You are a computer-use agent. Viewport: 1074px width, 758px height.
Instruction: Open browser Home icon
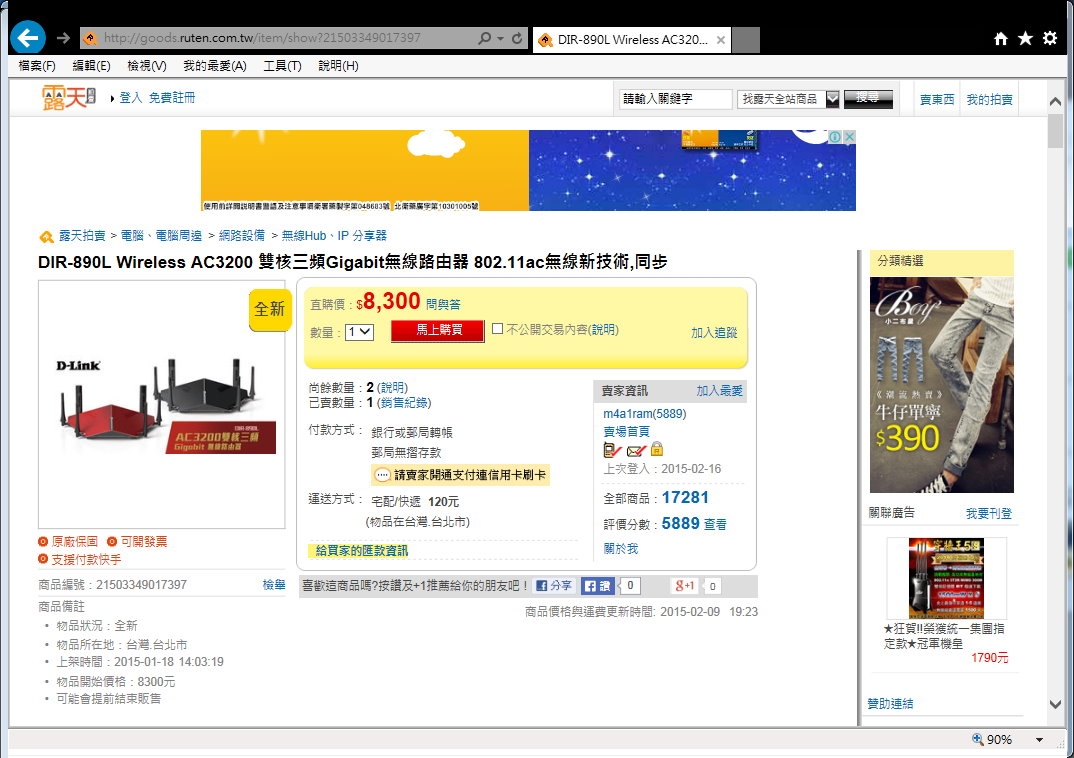(x=1001, y=38)
